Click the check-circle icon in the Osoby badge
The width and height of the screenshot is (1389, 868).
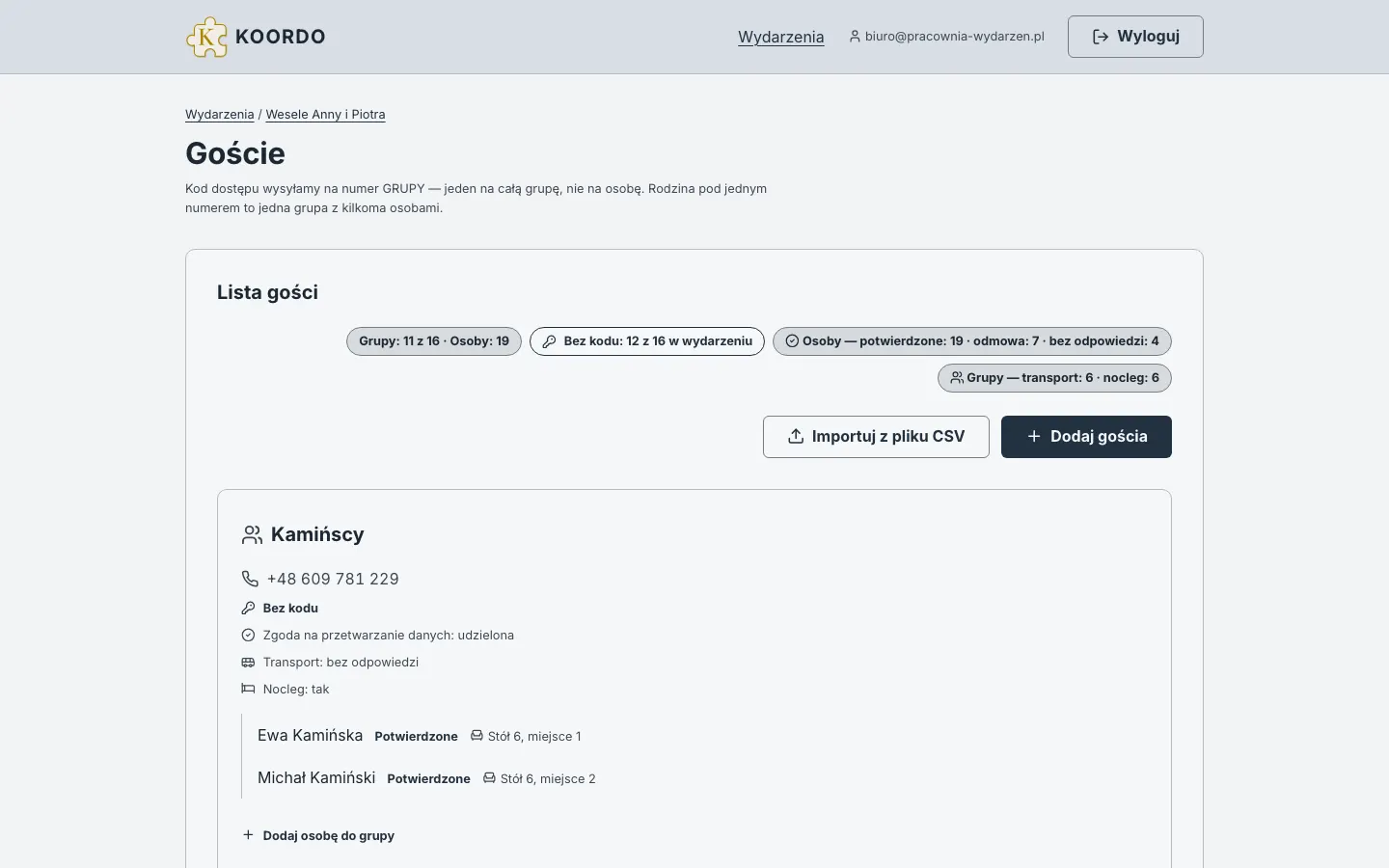[792, 341]
